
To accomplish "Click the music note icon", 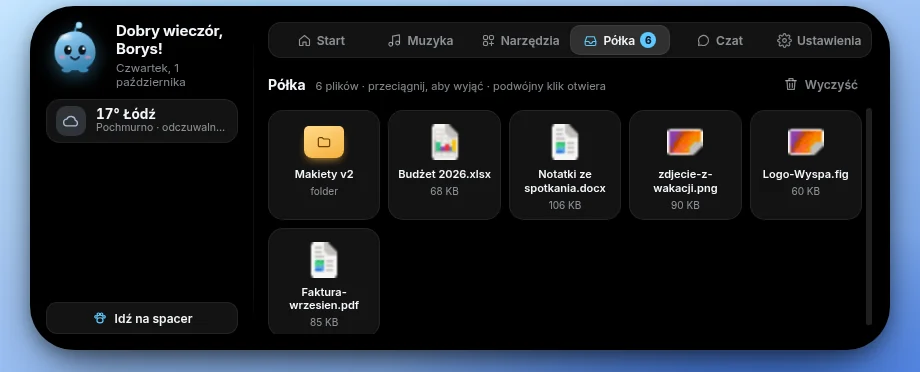I will tap(394, 40).
